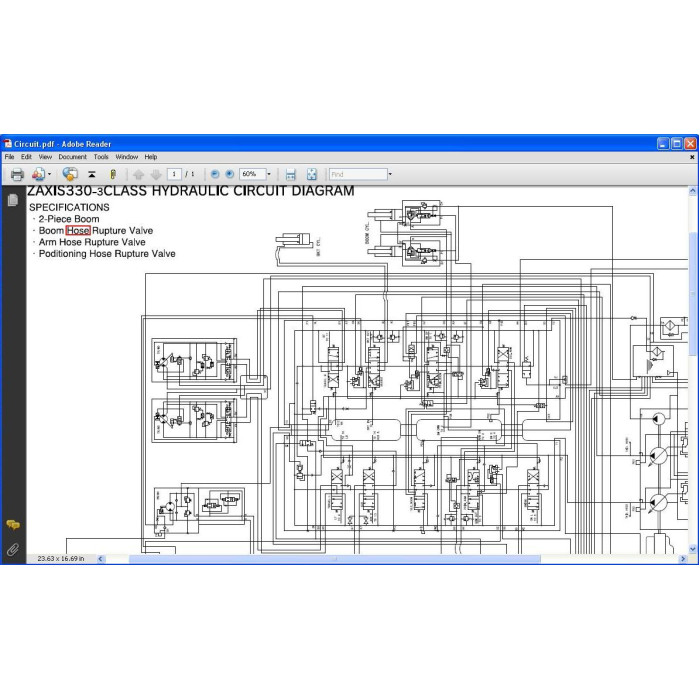Click the black triangle-under-bar toolbar icon
Image resolution: width=700 pixels, height=700 pixels.
(92, 174)
